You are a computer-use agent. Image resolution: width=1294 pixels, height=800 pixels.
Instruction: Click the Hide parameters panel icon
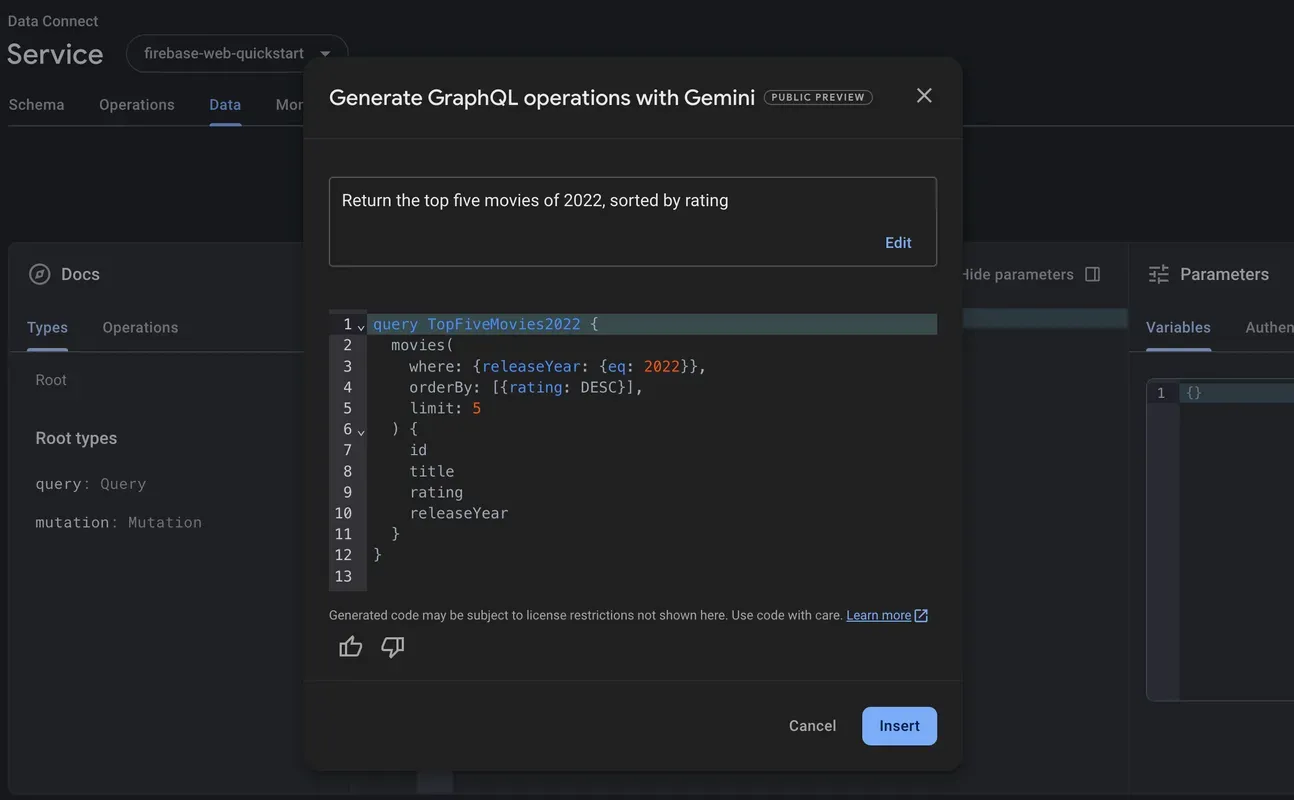[1093, 274]
